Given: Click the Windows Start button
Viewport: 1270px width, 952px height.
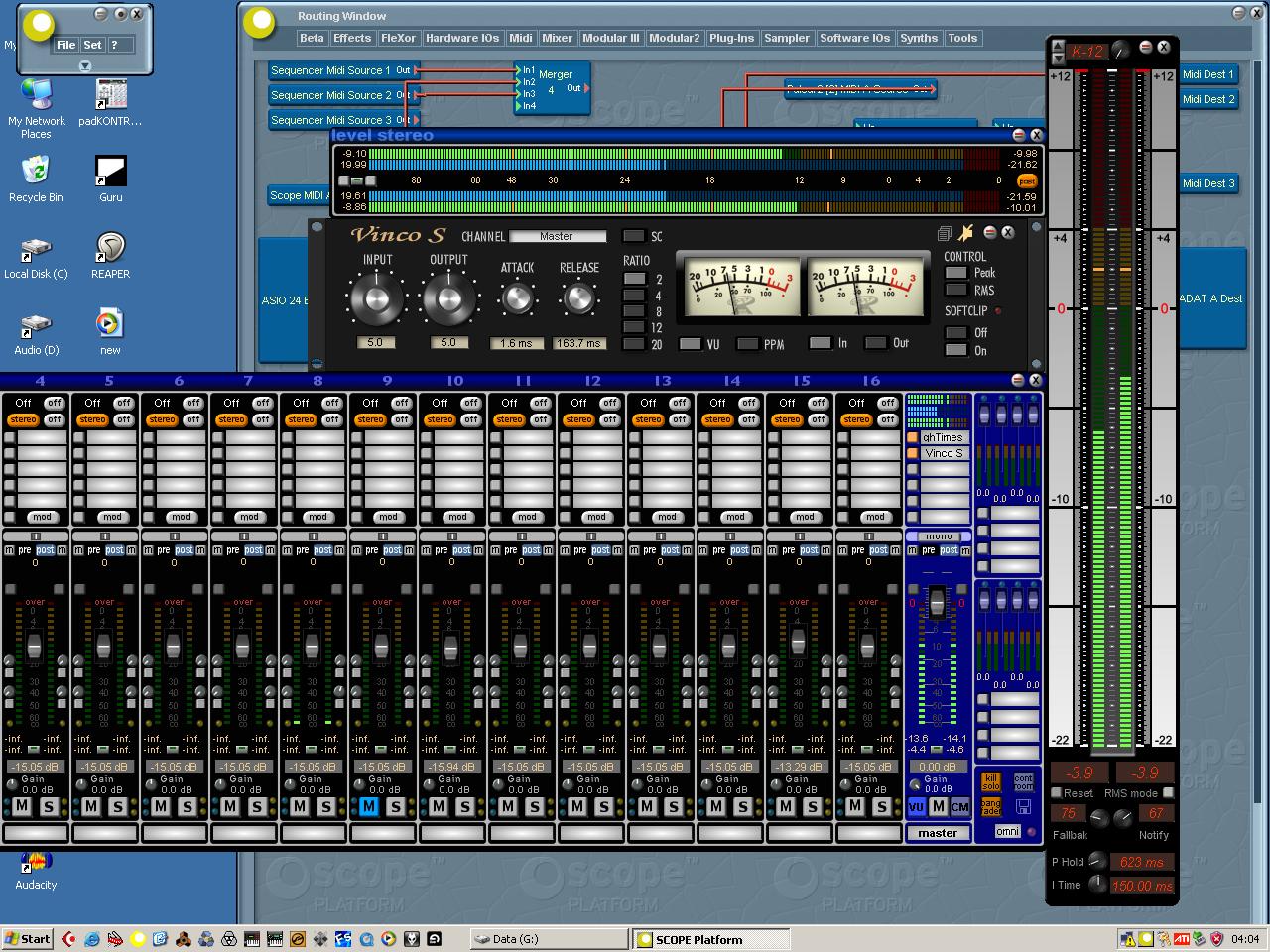Looking at the screenshot, I should tap(28, 938).
